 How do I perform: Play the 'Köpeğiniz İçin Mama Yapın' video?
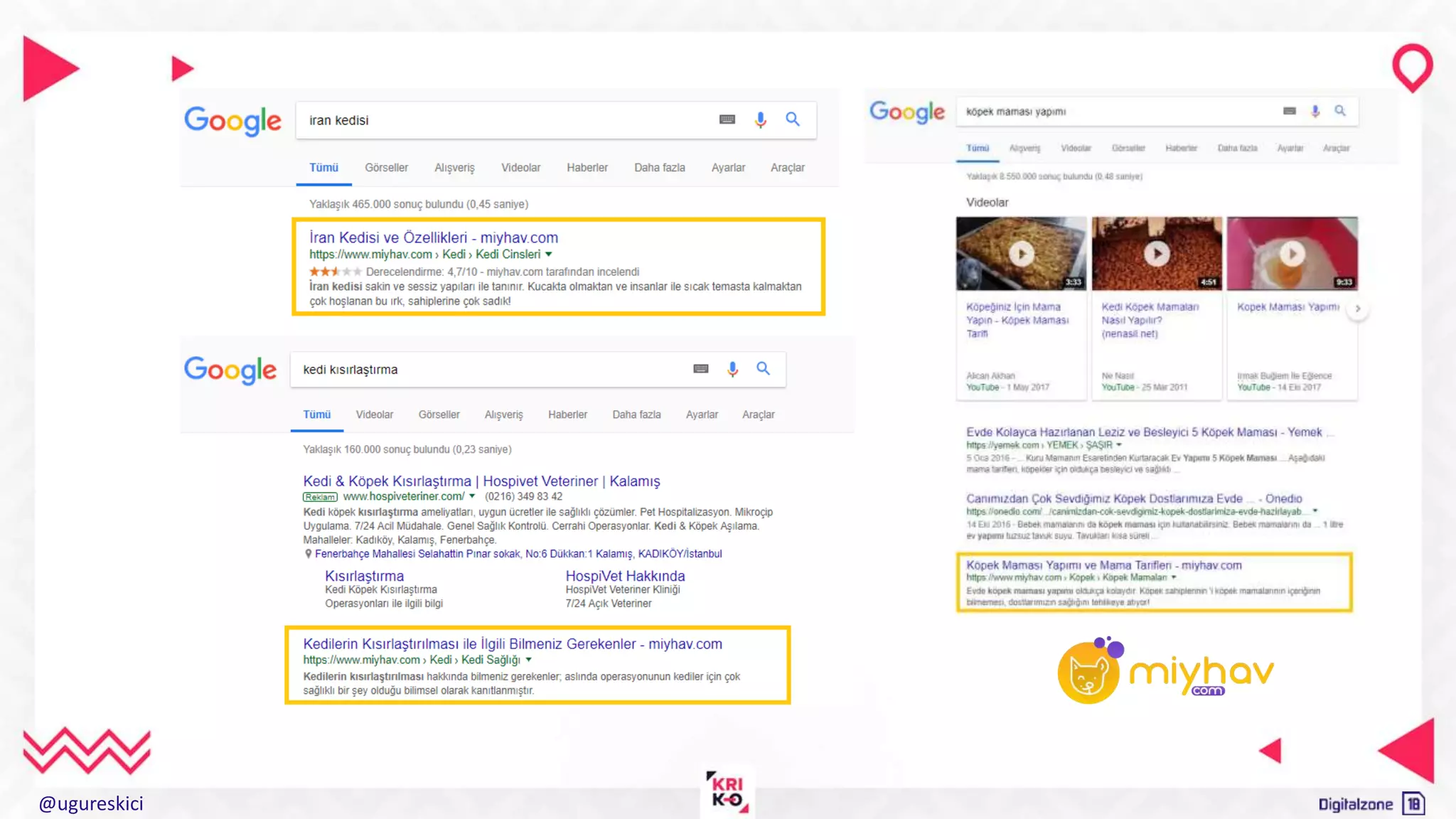click(1022, 254)
